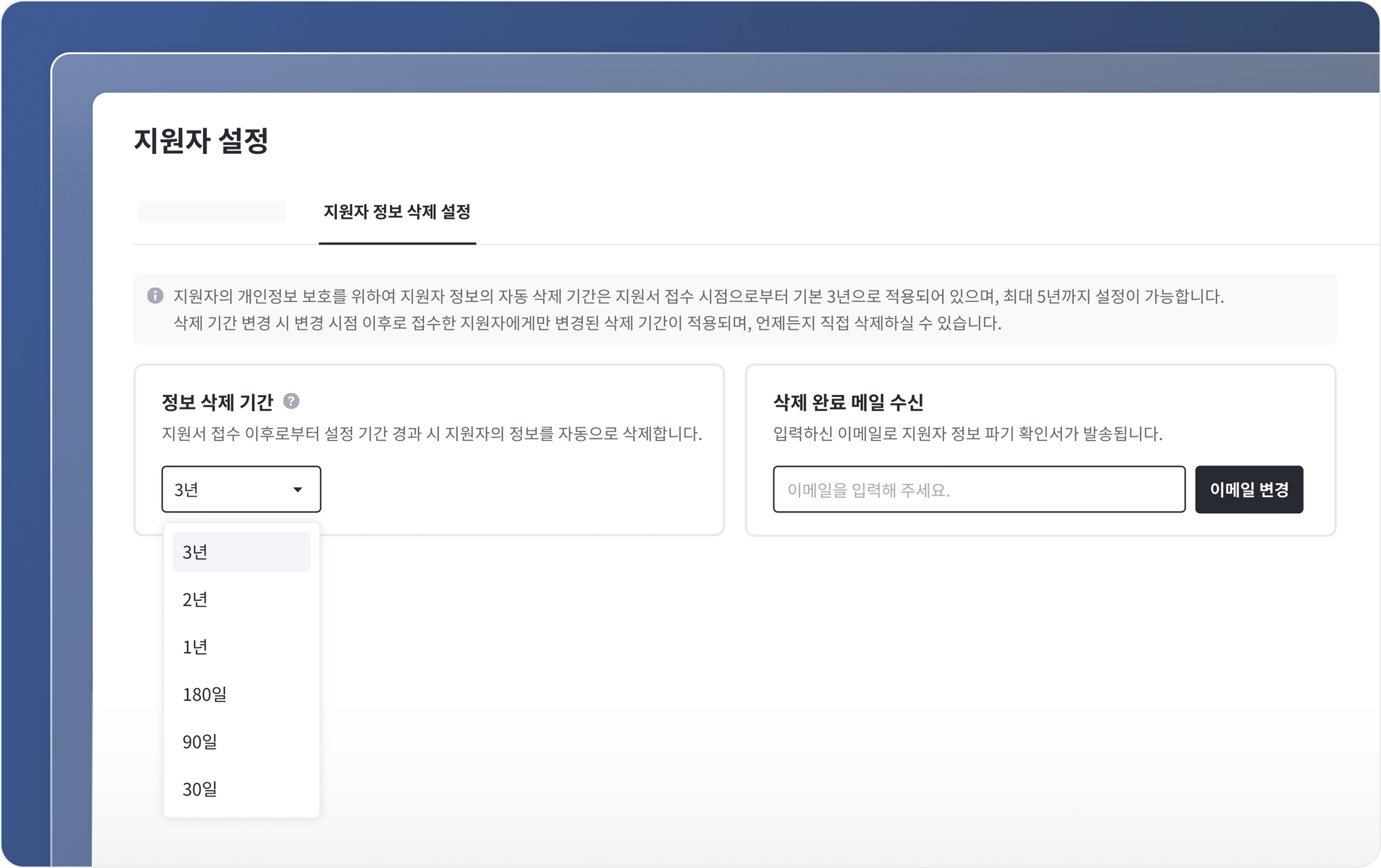This screenshot has height=868, width=1381.
Task: Click the gray notice text about the default 3년 period
Action: [x=697, y=297]
